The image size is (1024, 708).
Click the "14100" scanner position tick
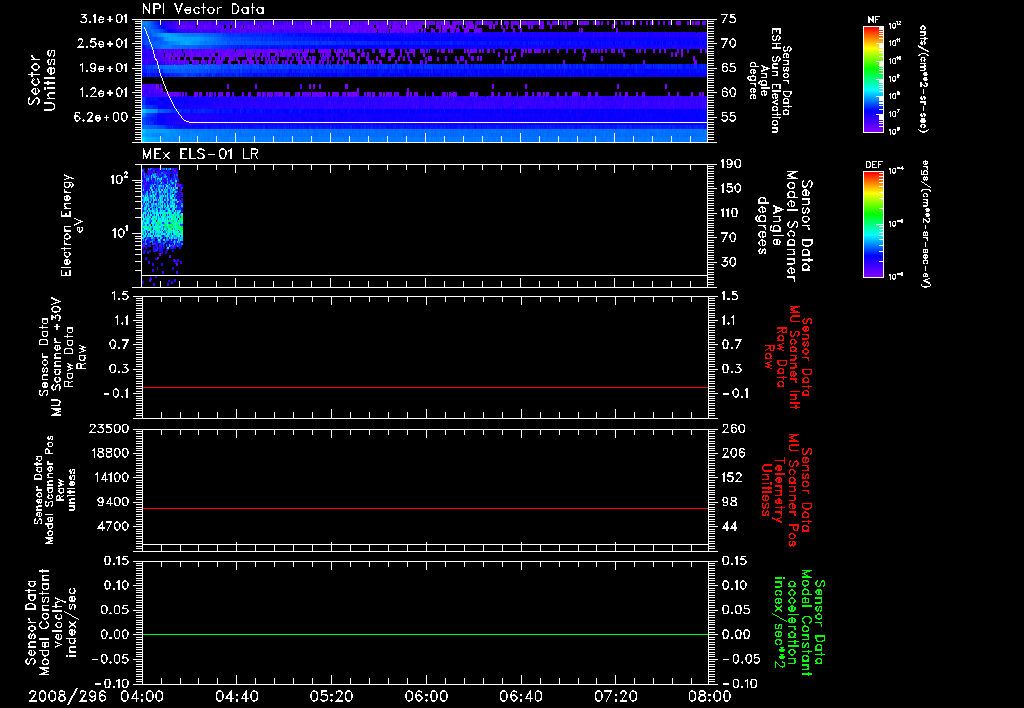(x=112, y=477)
